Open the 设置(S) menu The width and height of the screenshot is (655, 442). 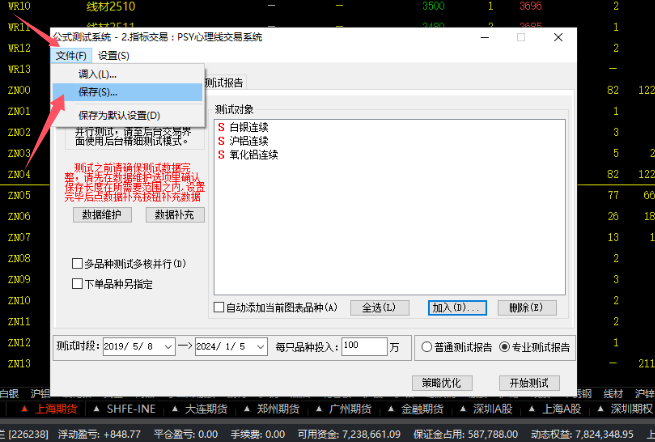114,56
